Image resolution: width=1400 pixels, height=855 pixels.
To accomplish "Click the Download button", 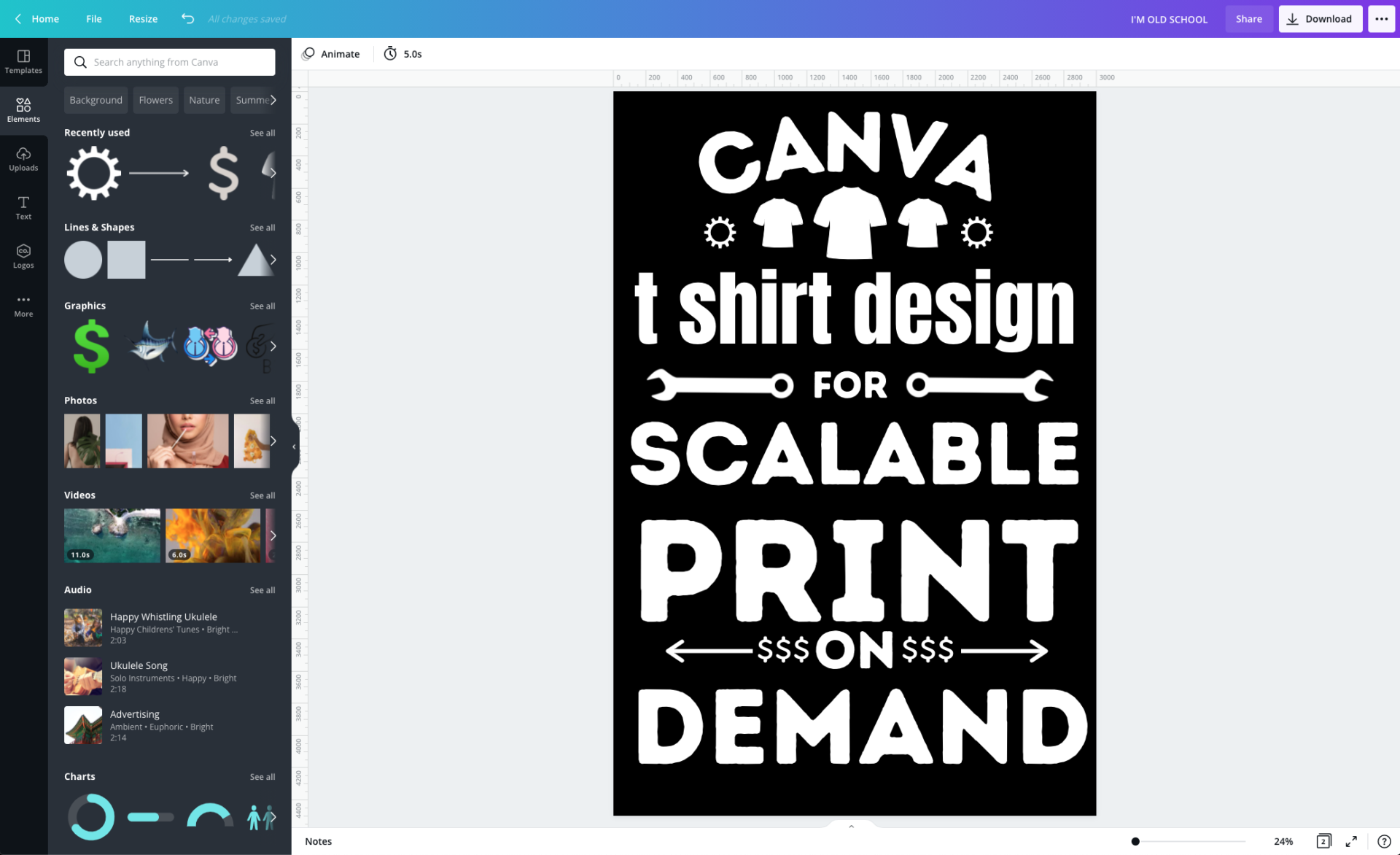I will coord(1320,19).
